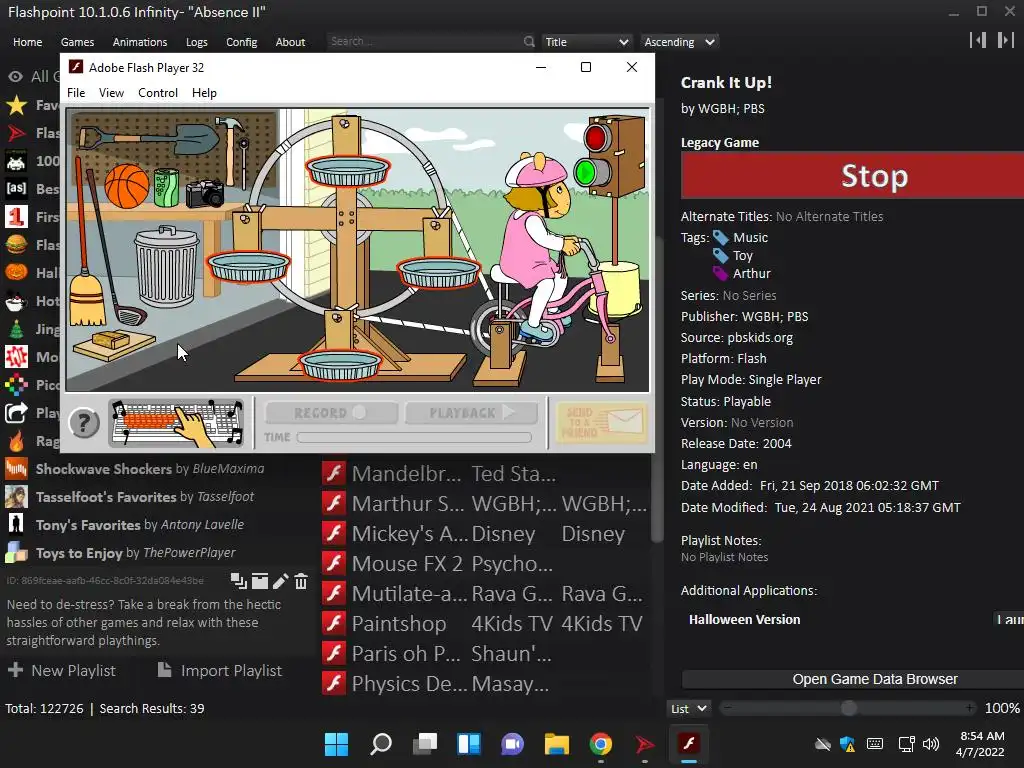Adjust the game scale zoom slider
The height and width of the screenshot is (768, 1024).
click(848, 709)
